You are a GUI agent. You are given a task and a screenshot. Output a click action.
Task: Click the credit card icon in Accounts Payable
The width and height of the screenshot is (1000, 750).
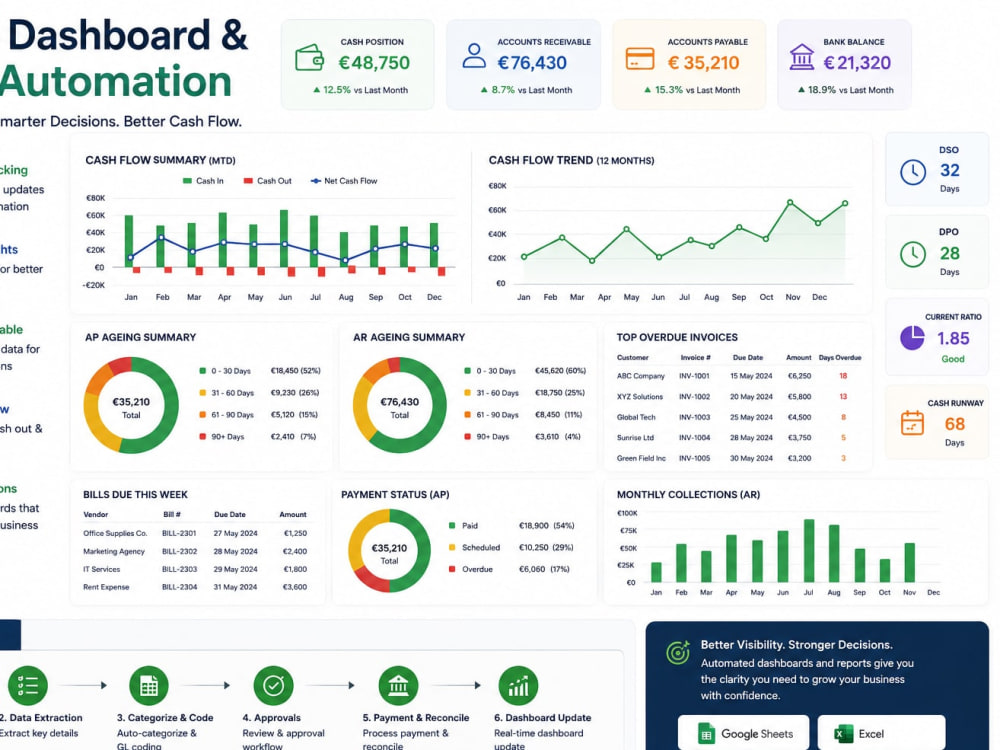coord(640,59)
